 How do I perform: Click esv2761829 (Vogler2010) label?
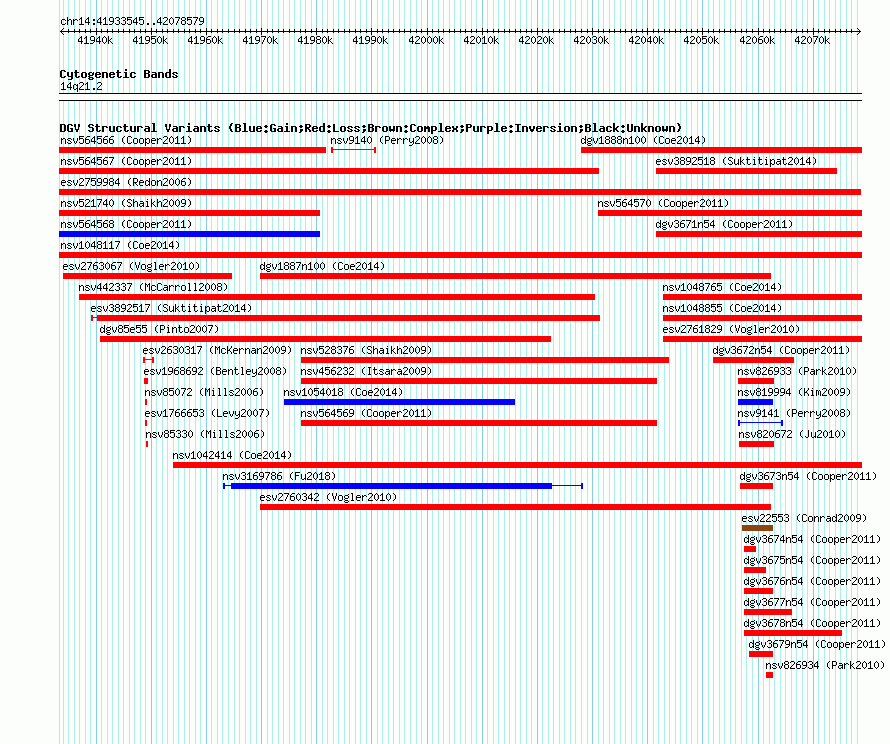731,329
